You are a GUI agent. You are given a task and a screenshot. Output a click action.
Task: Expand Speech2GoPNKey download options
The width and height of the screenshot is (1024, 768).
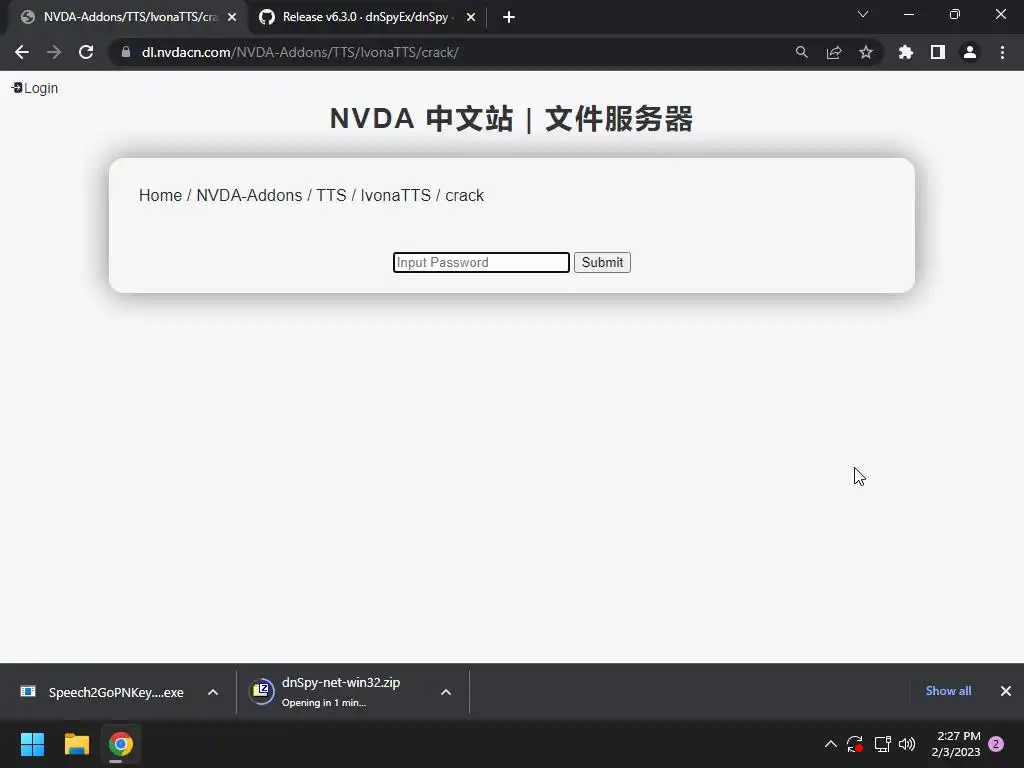tap(213, 692)
